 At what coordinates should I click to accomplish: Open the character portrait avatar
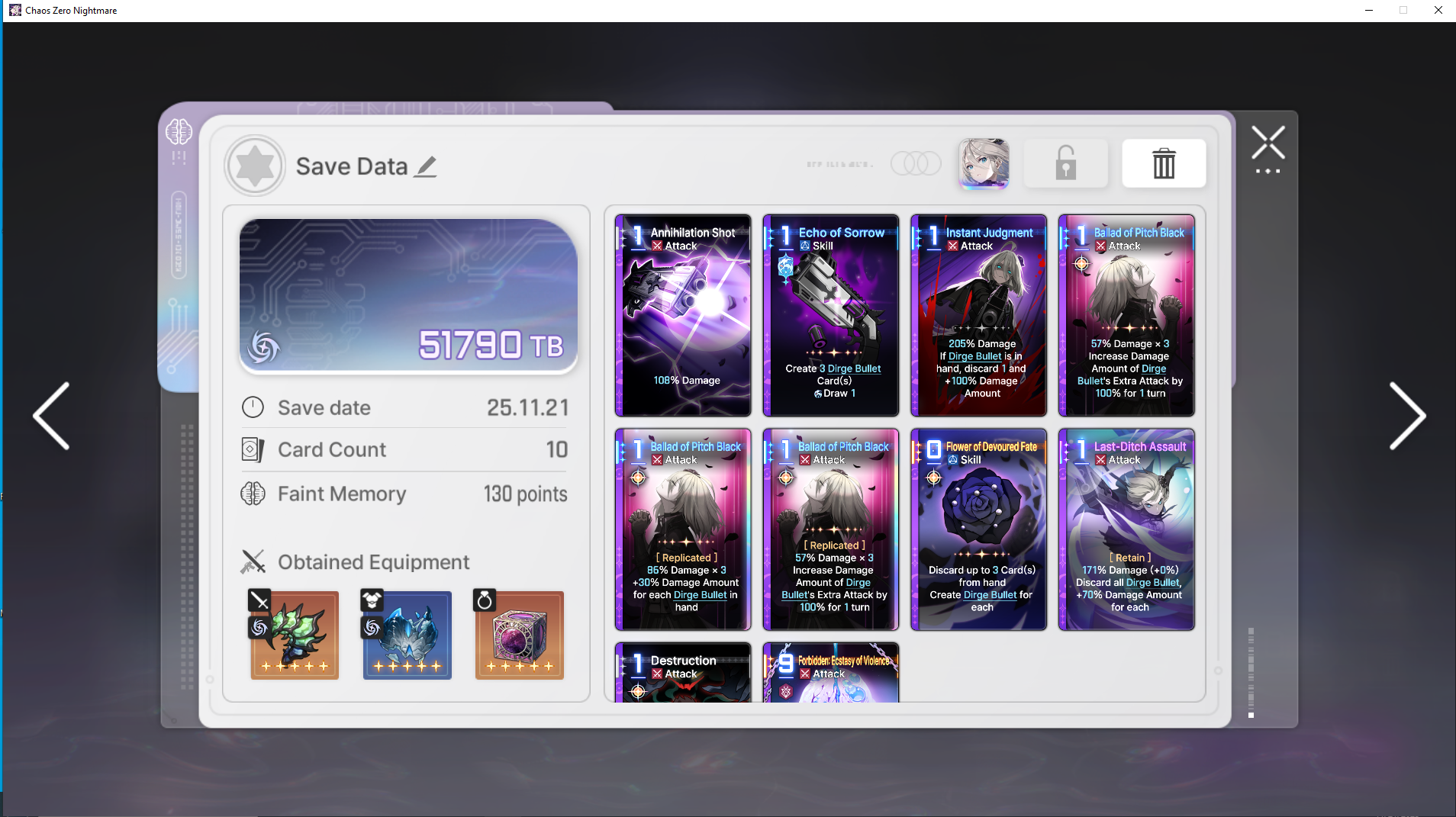pos(984,163)
